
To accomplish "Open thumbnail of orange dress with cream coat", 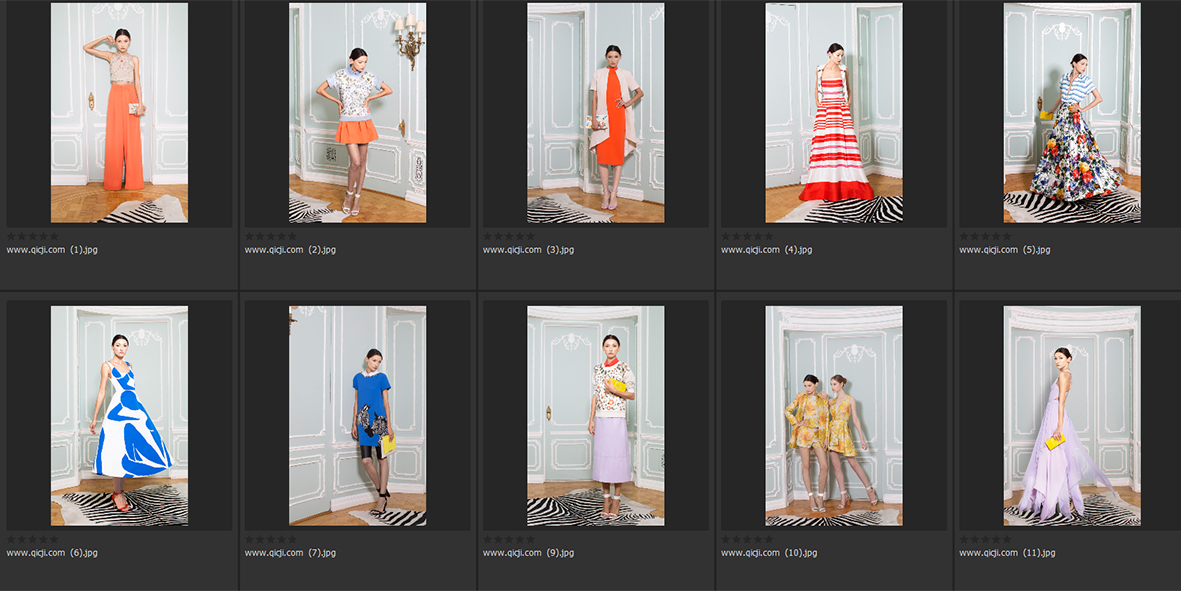I will click(596, 113).
